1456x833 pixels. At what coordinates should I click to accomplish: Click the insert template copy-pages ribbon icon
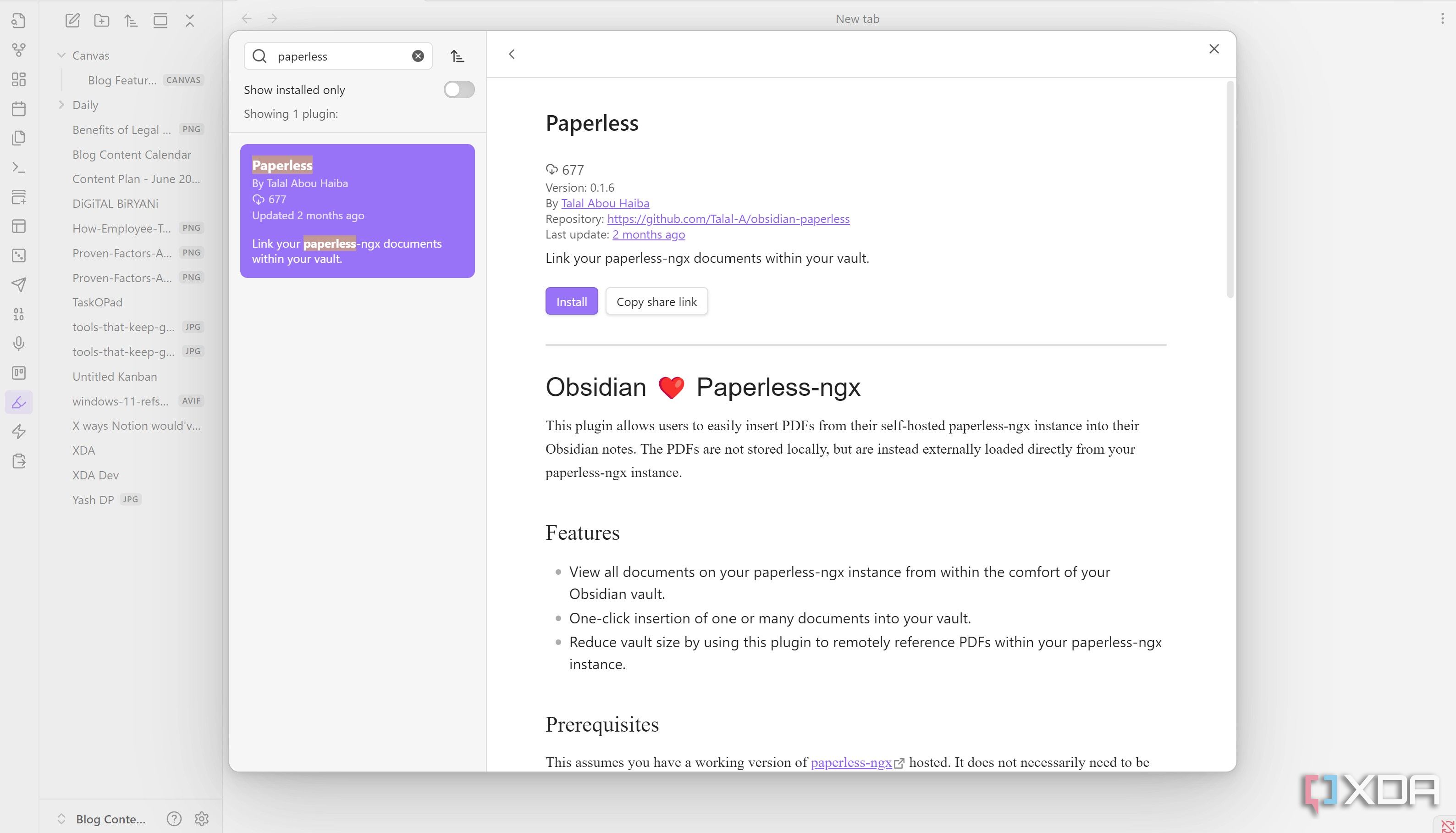tap(18, 138)
